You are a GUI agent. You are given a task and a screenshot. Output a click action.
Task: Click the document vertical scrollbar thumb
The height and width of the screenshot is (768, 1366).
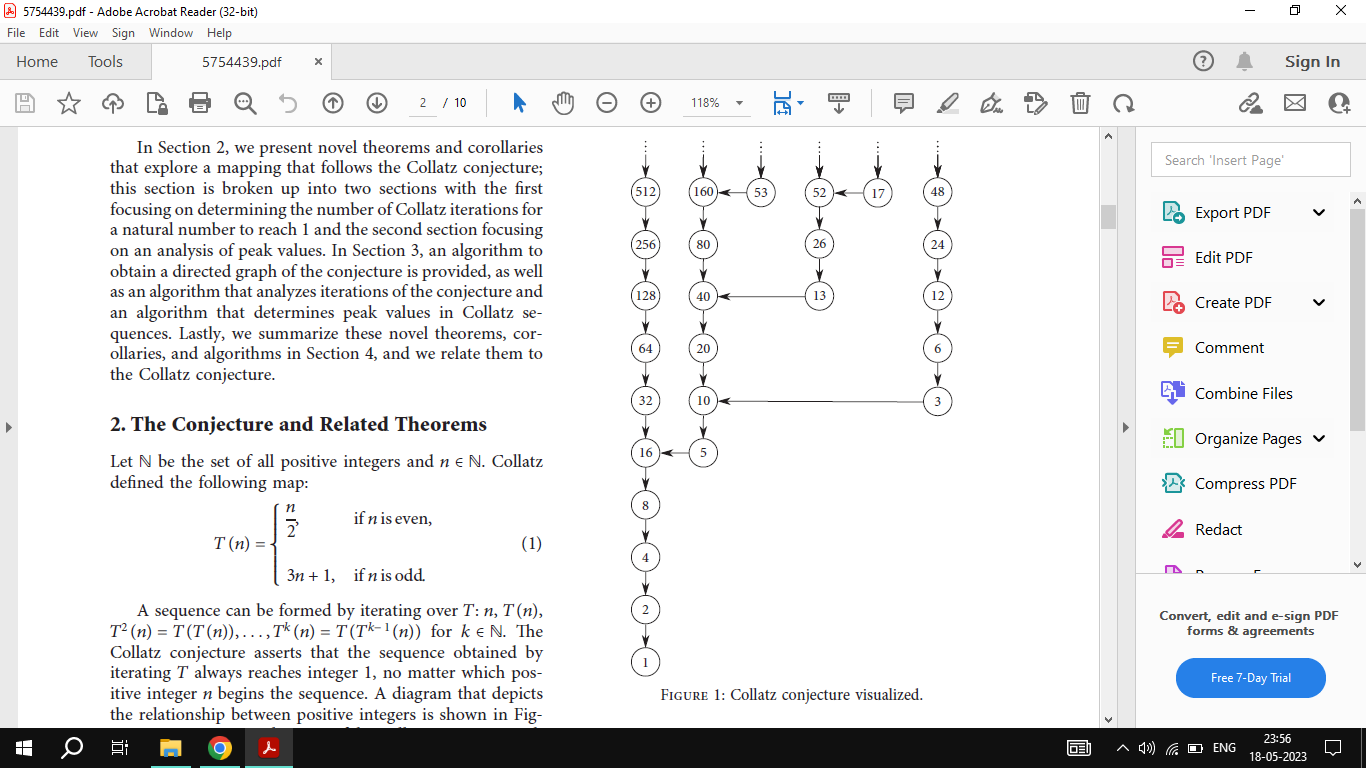click(x=1107, y=217)
